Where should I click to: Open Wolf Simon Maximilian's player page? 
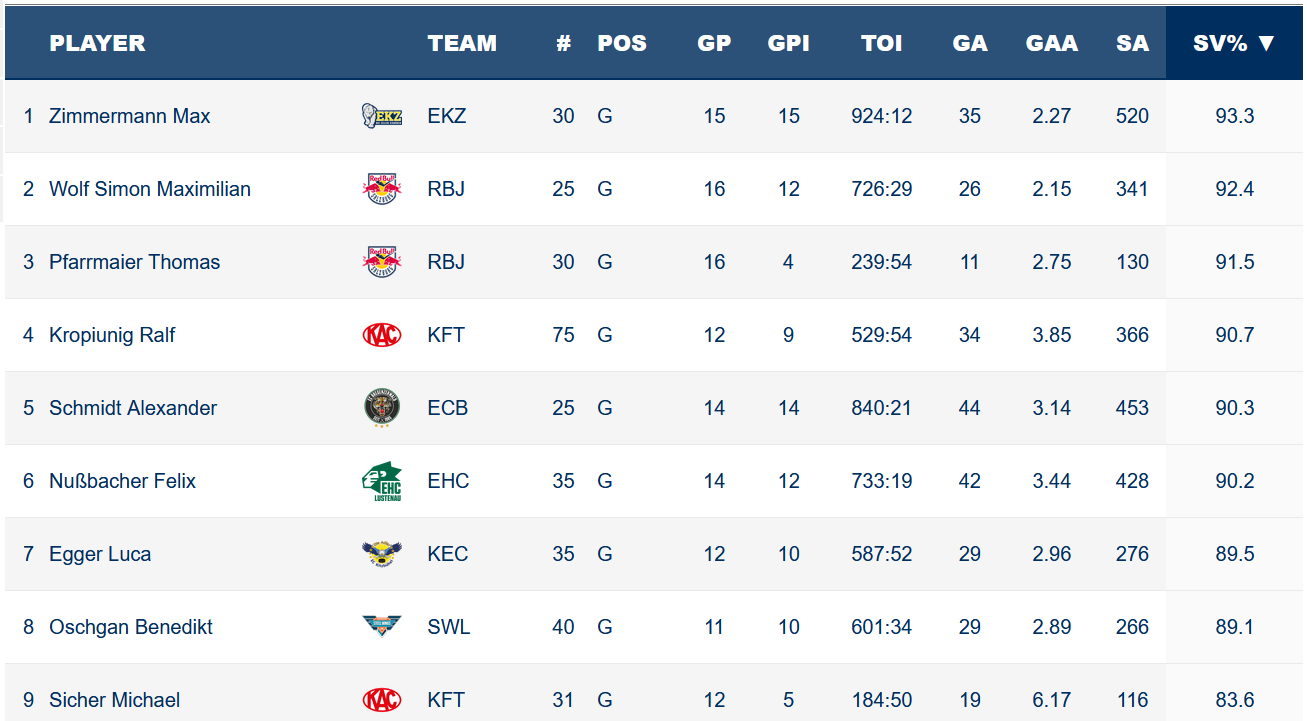click(150, 189)
